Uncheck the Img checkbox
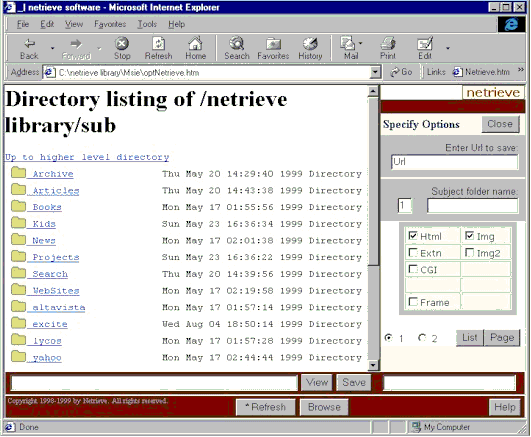This screenshot has height=437, width=531. (469, 235)
